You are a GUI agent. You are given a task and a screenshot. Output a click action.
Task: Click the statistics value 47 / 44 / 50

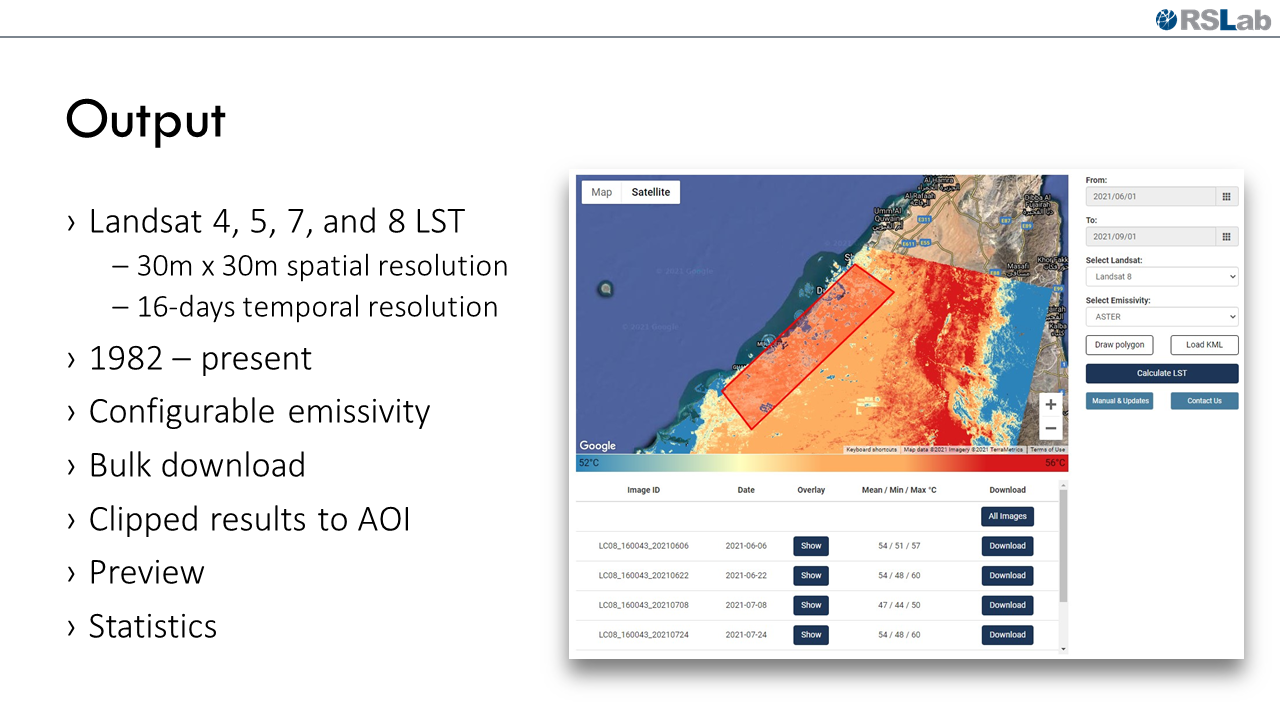pos(899,605)
